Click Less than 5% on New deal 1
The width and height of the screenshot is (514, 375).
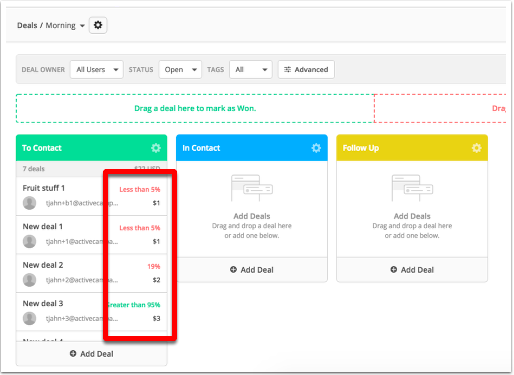click(x=140, y=228)
